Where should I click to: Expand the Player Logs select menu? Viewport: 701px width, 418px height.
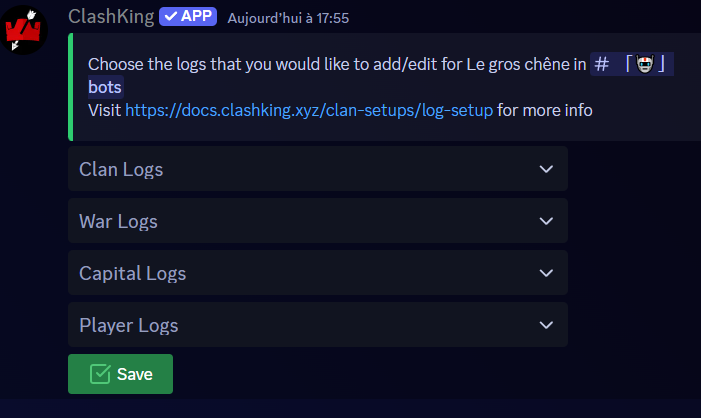(300, 325)
